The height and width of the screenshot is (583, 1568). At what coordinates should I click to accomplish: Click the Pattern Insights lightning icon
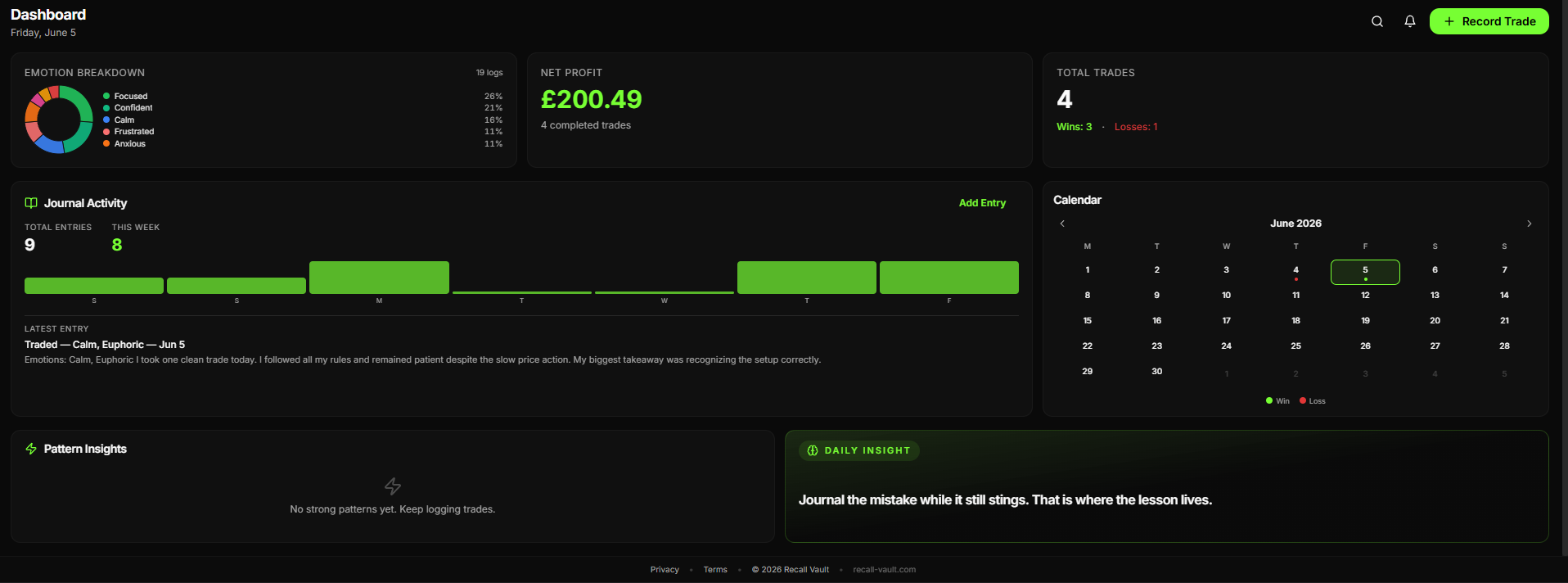coord(31,449)
